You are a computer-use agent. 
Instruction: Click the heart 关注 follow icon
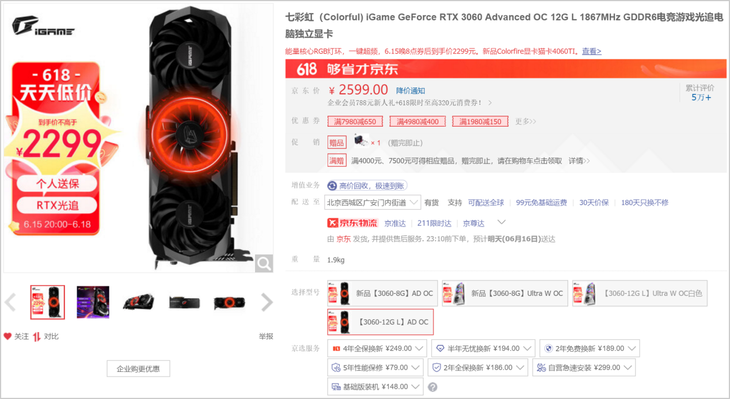(7, 336)
